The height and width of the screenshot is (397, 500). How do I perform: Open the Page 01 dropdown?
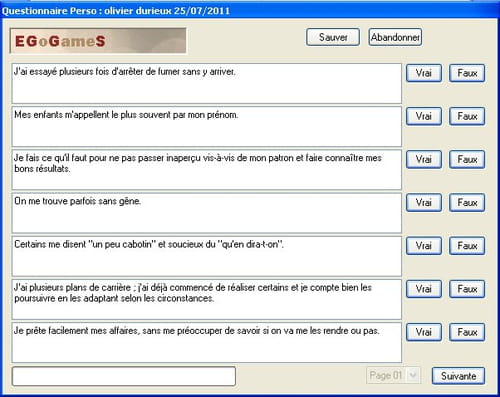(394, 375)
